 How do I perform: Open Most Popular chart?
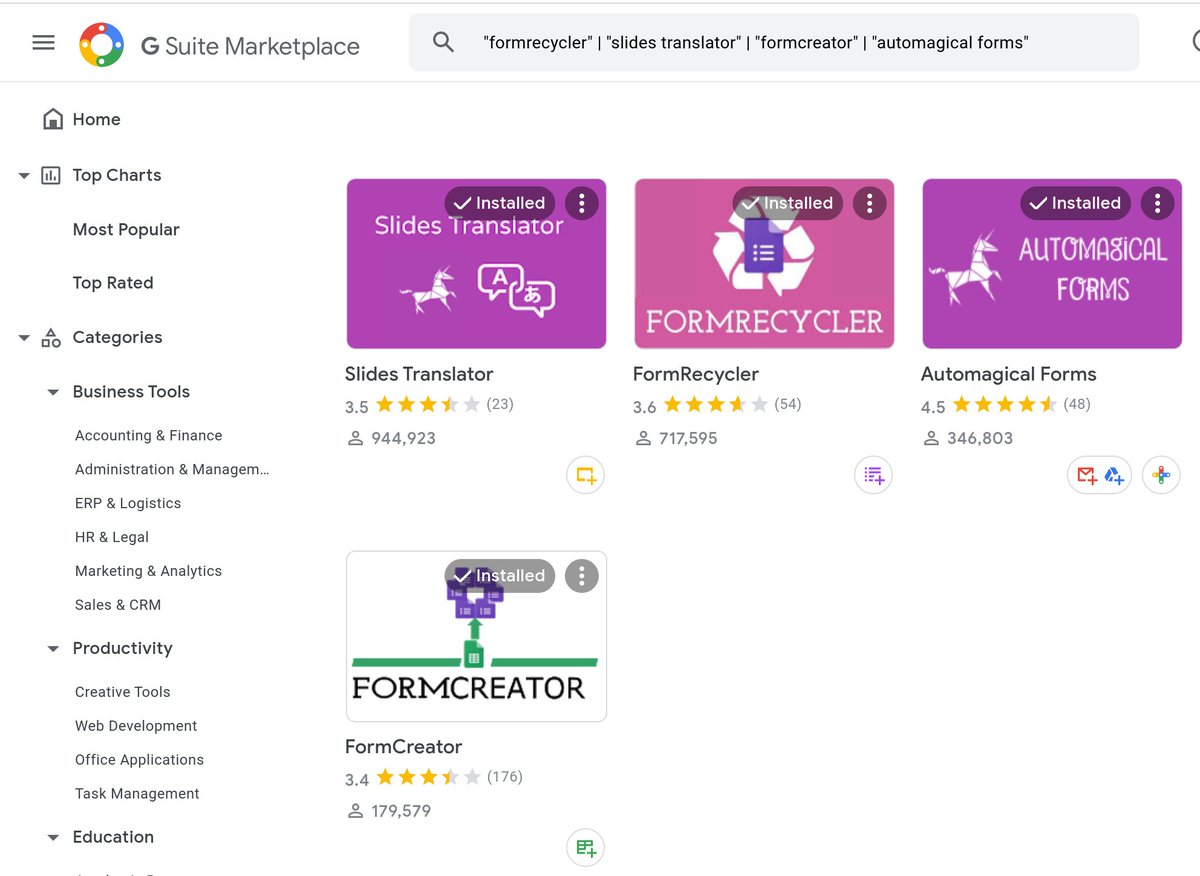(126, 229)
